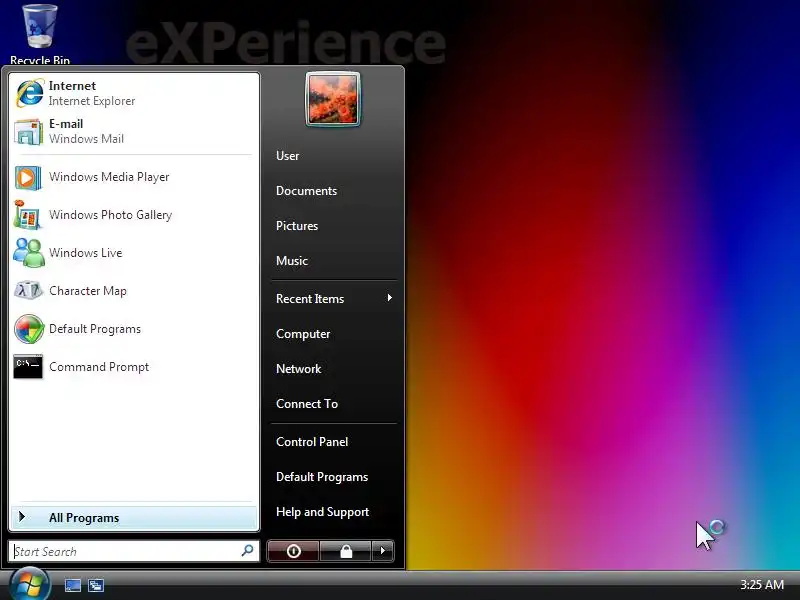
Task: Click the user account picture
Action: (333, 99)
